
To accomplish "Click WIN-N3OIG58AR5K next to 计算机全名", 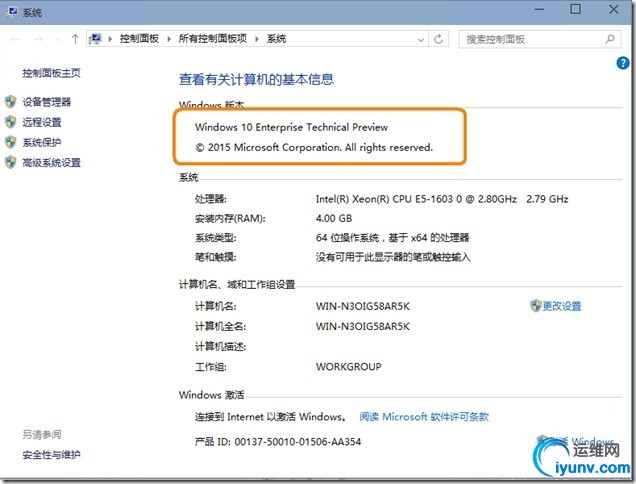I will coord(363,327).
